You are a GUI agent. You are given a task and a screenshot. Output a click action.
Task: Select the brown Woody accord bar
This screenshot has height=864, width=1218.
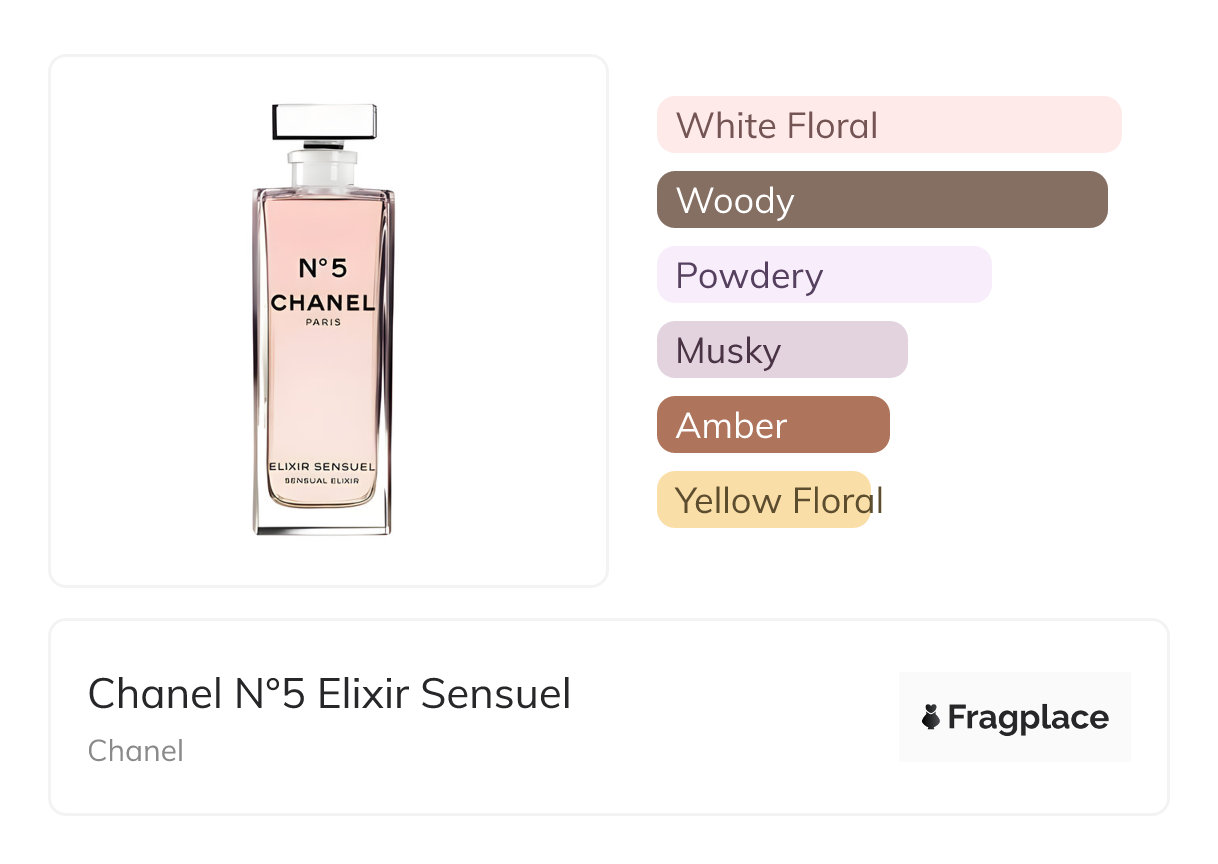pos(881,200)
